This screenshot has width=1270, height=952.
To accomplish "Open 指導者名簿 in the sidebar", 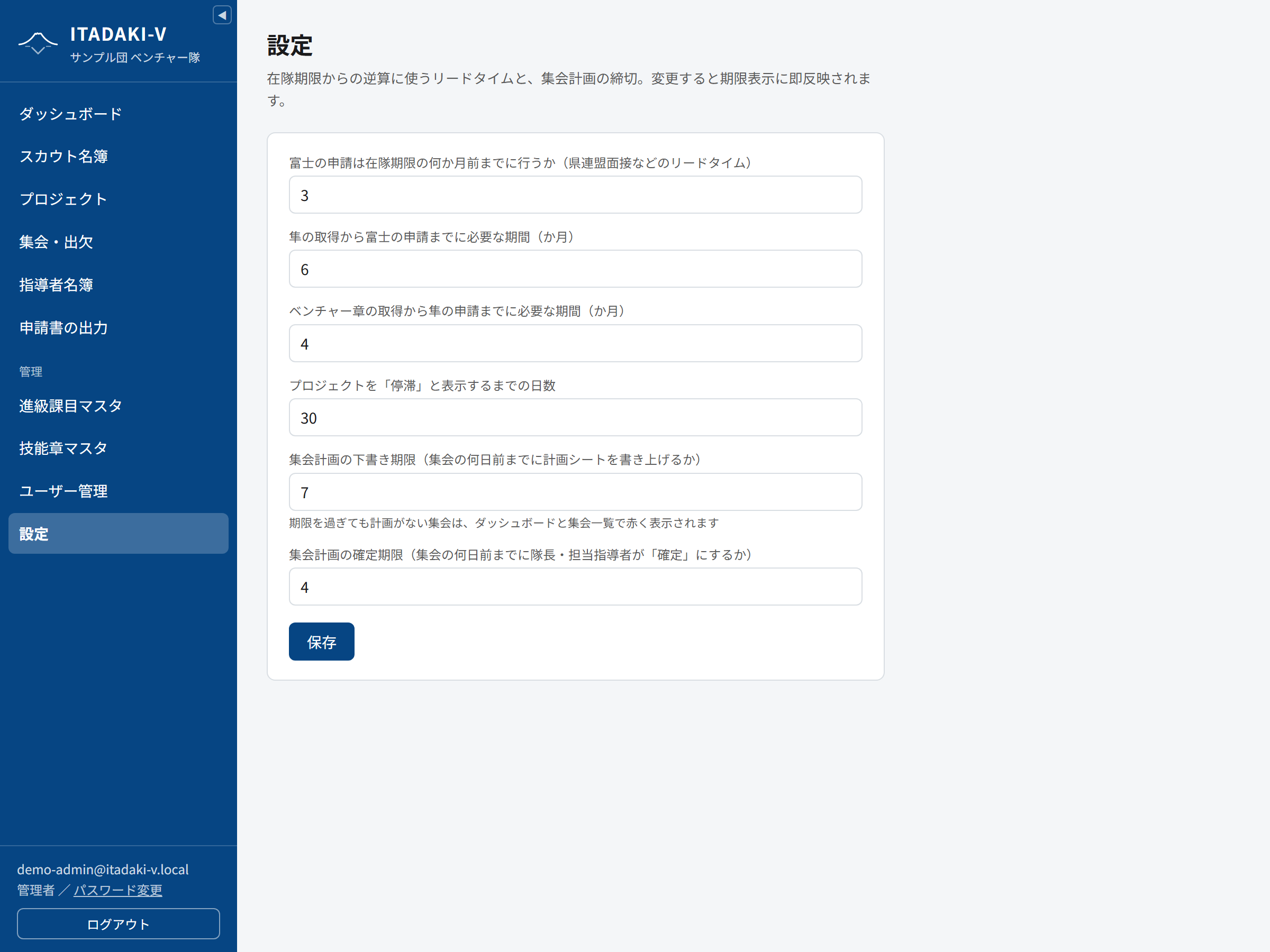I will [119, 285].
